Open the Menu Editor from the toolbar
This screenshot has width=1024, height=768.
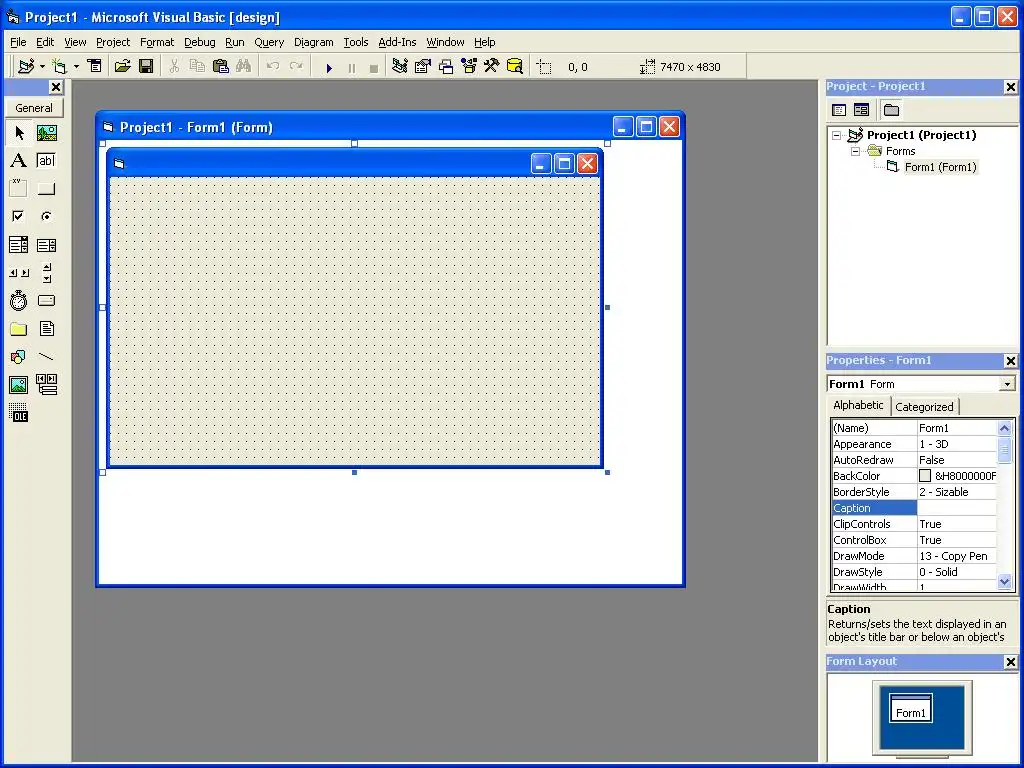95,66
